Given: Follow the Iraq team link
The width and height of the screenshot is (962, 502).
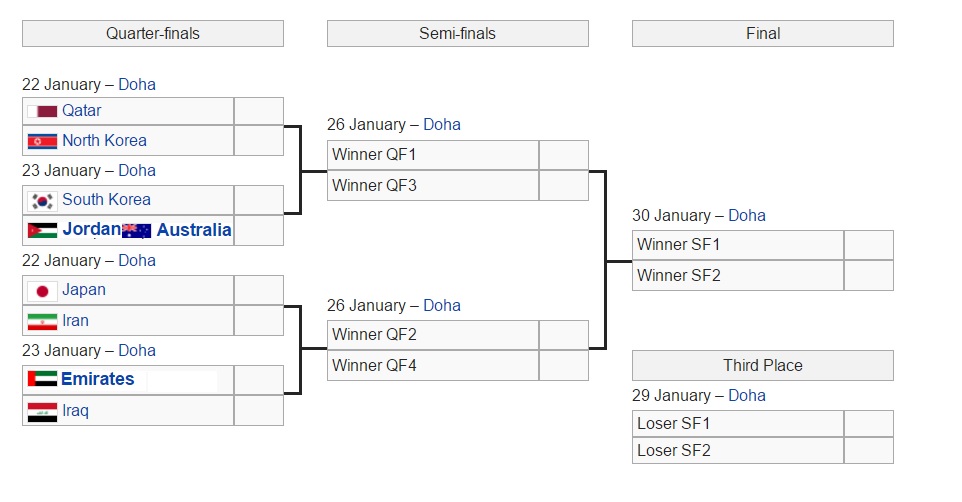Looking at the screenshot, I should click(x=75, y=411).
